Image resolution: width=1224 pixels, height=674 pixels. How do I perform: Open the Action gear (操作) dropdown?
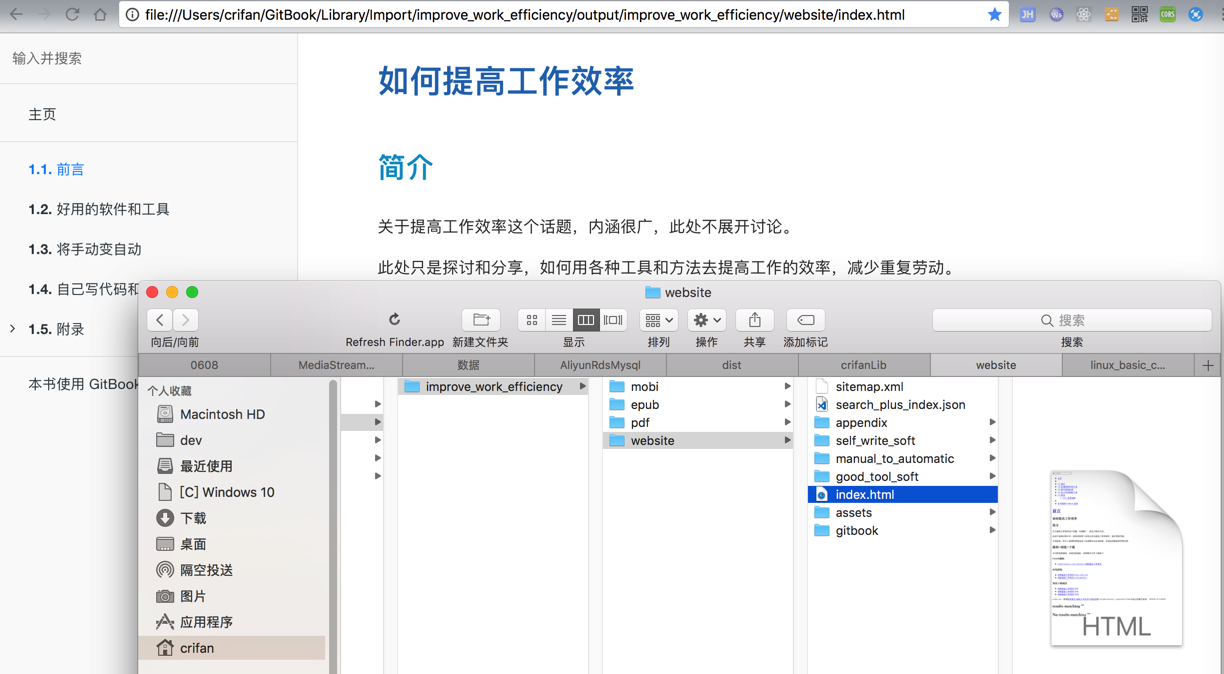(x=707, y=320)
